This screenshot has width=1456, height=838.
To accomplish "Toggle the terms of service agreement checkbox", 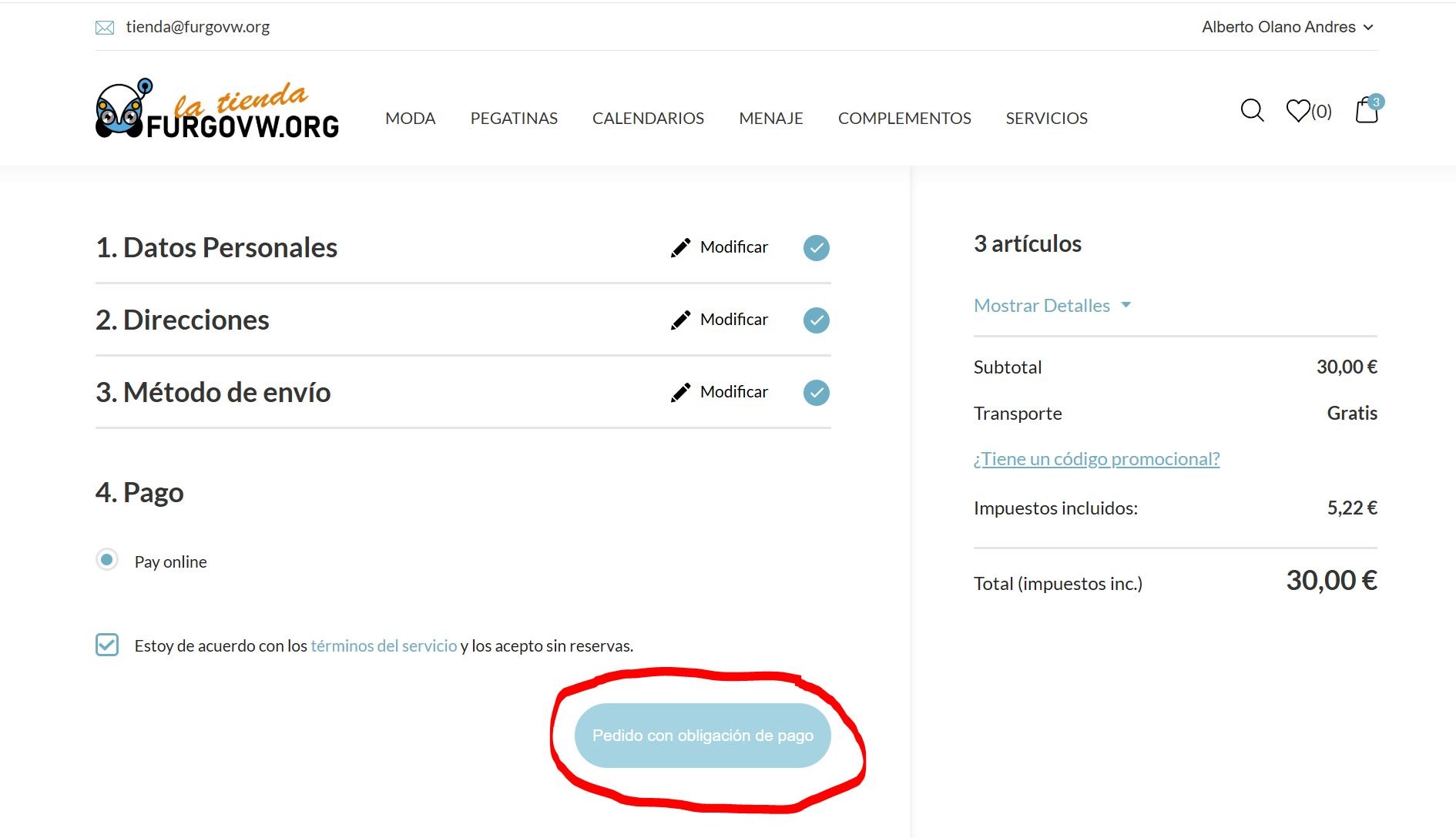I will click(x=107, y=645).
